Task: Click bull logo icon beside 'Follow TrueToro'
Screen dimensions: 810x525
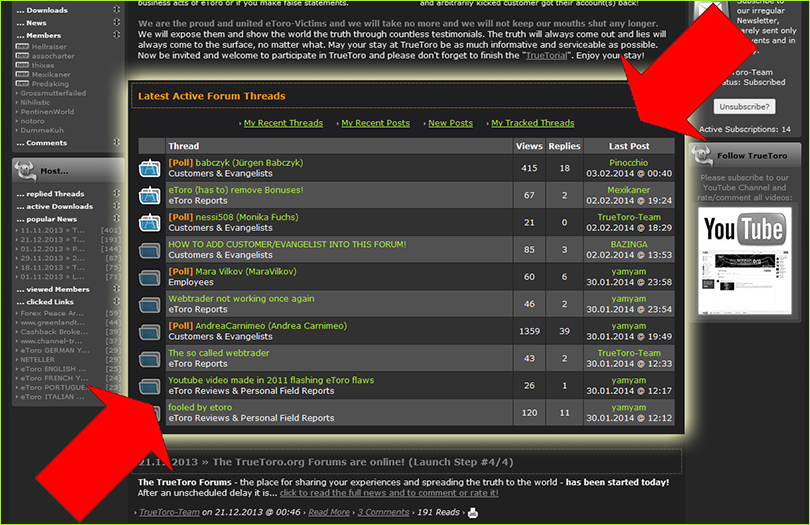Action: click(x=702, y=155)
